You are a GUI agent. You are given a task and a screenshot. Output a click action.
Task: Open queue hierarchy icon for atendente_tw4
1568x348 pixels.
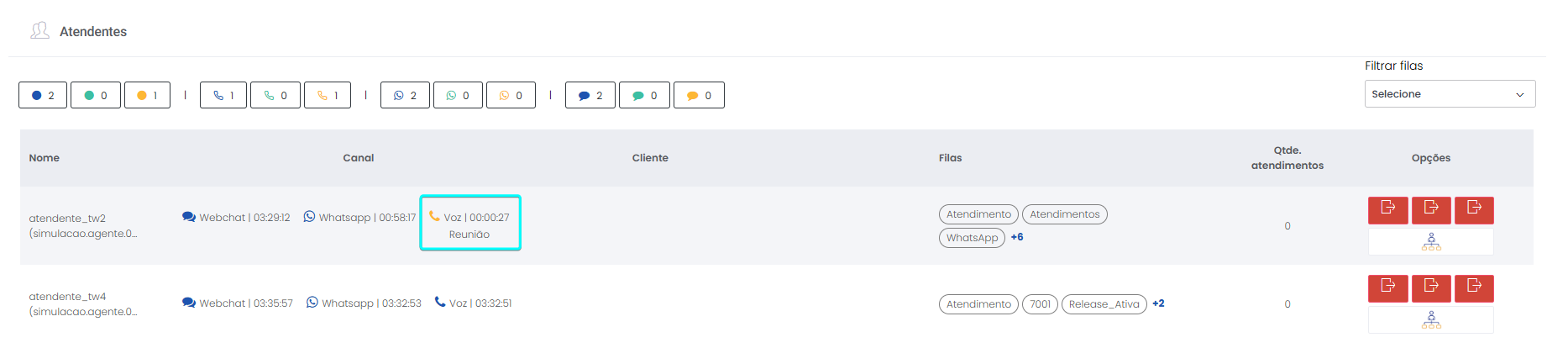point(1431,320)
